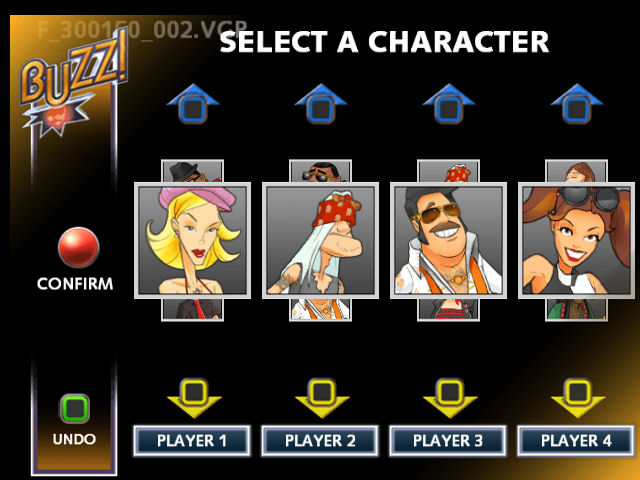640x480 pixels.
Task: Click the blue up arrow above Player 3
Action: pyautogui.click(x=449, y=104)
